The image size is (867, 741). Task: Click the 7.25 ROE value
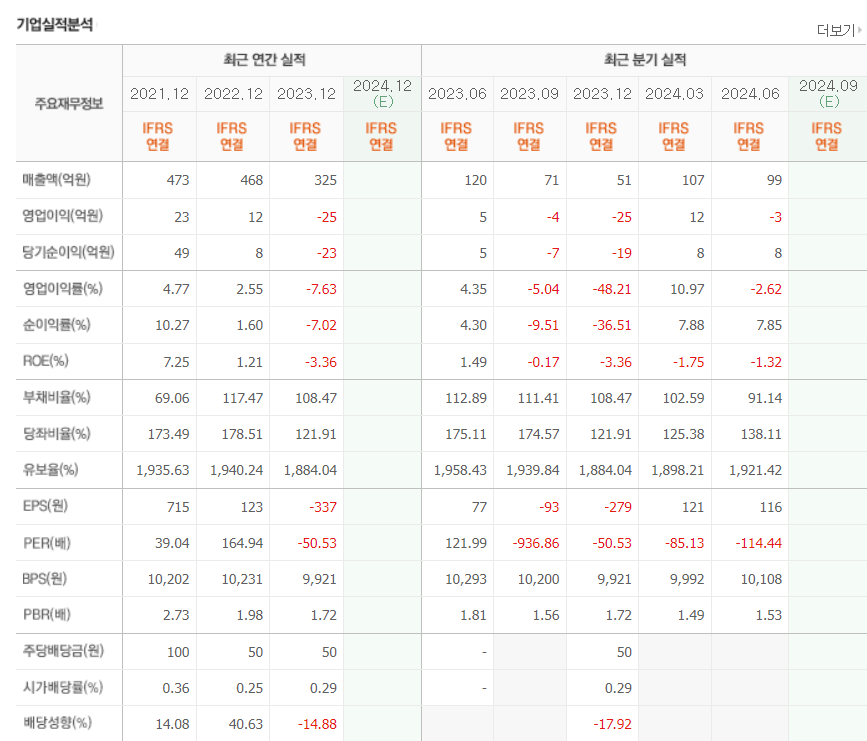pos(176,362)
